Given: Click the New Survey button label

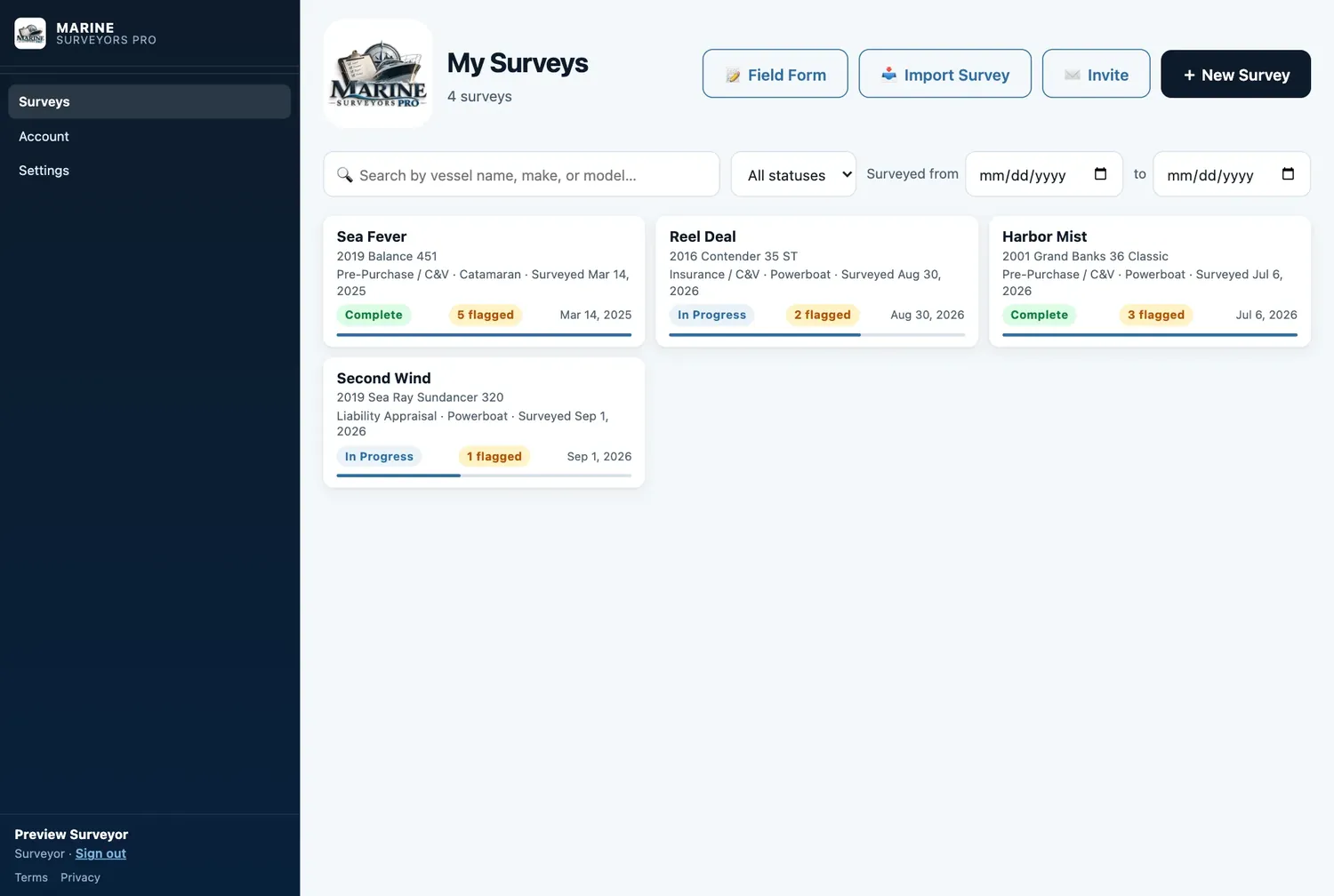Looking at the screenshot, I should coord(1246,76).
